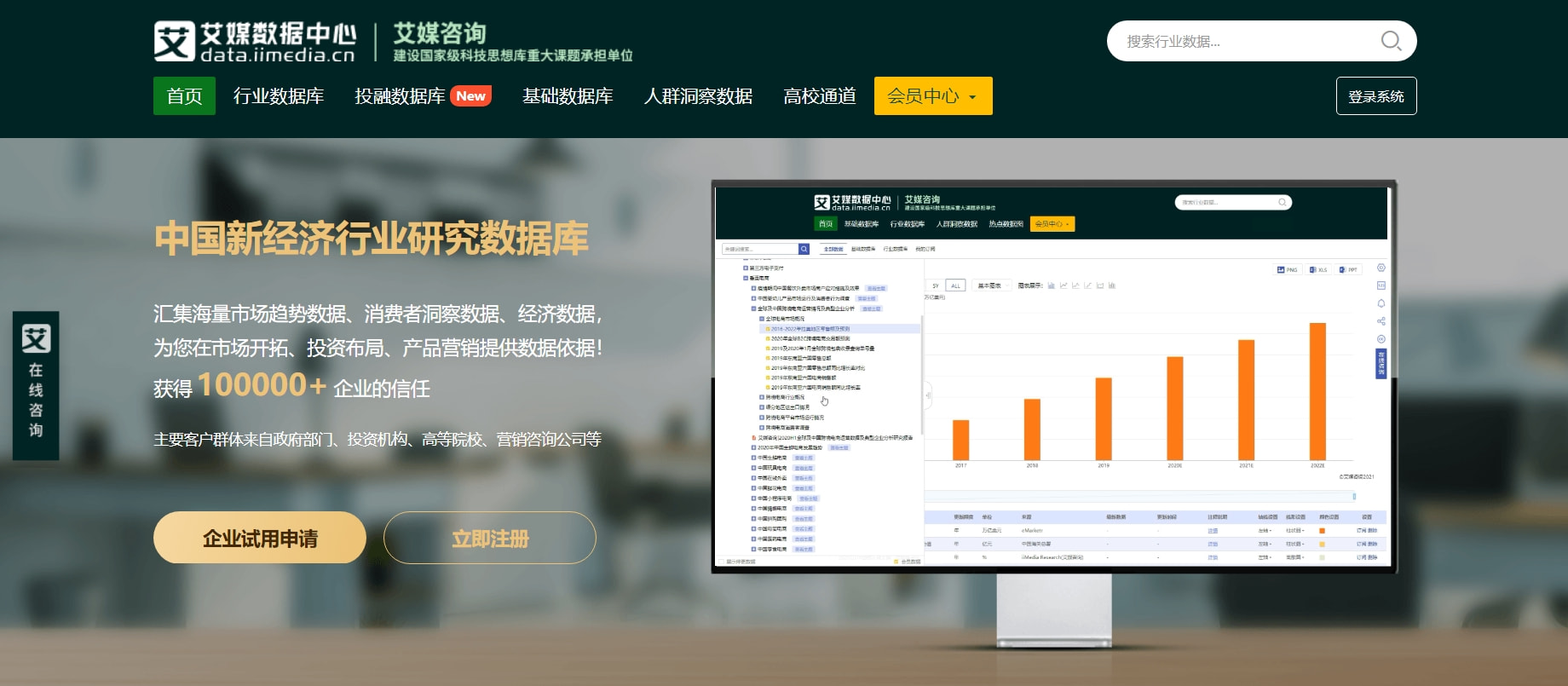Click the 登录系统 button at top right
1568x686 pixels.
[1375, 96]
